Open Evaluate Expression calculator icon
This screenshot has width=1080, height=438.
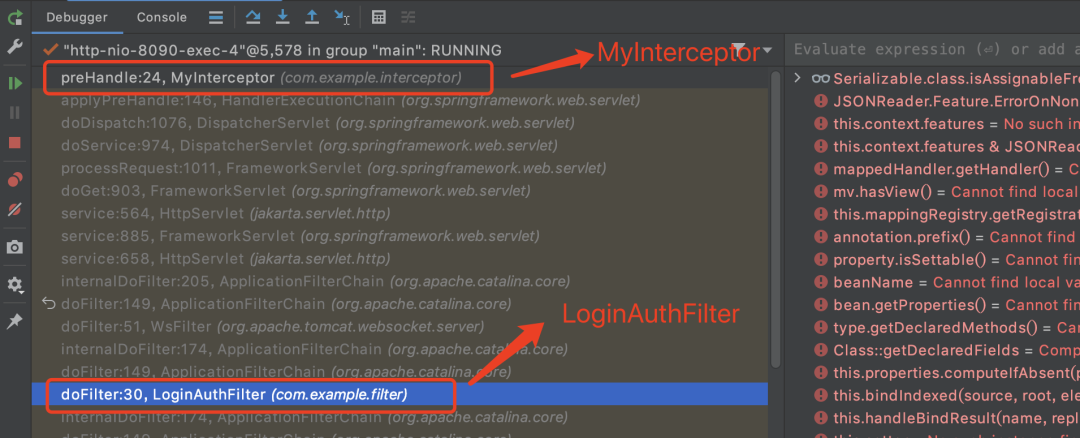pos(378,17)
